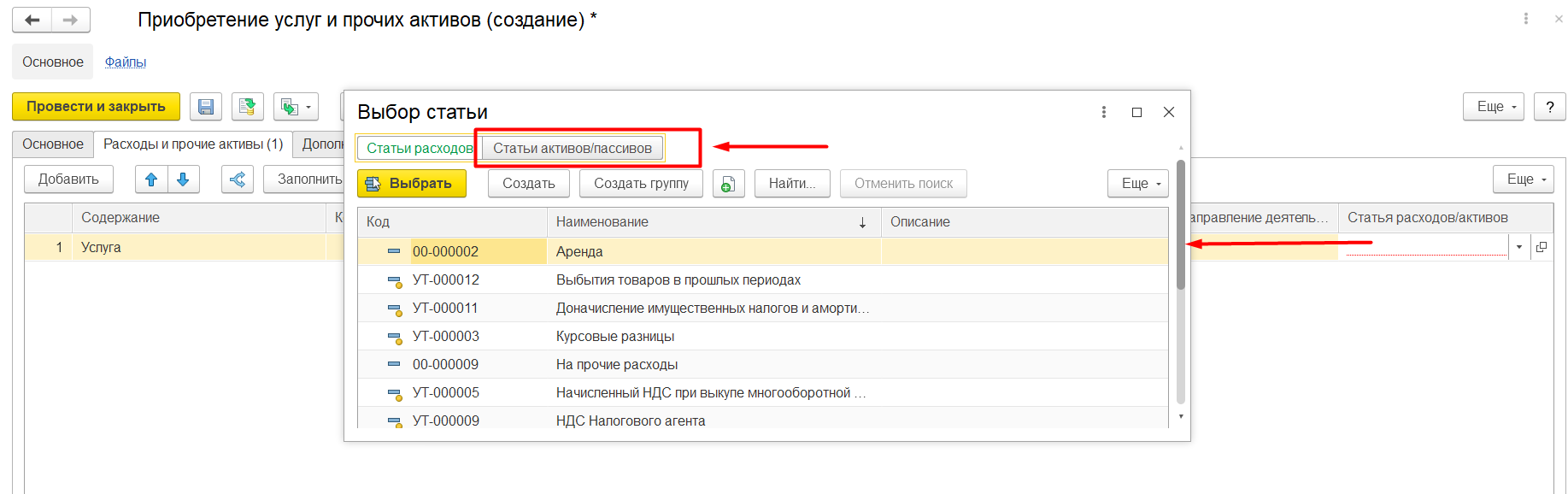Select На прочие расходы row
Viewport: 1568px width, 494px height.
[x=763, y=365]
